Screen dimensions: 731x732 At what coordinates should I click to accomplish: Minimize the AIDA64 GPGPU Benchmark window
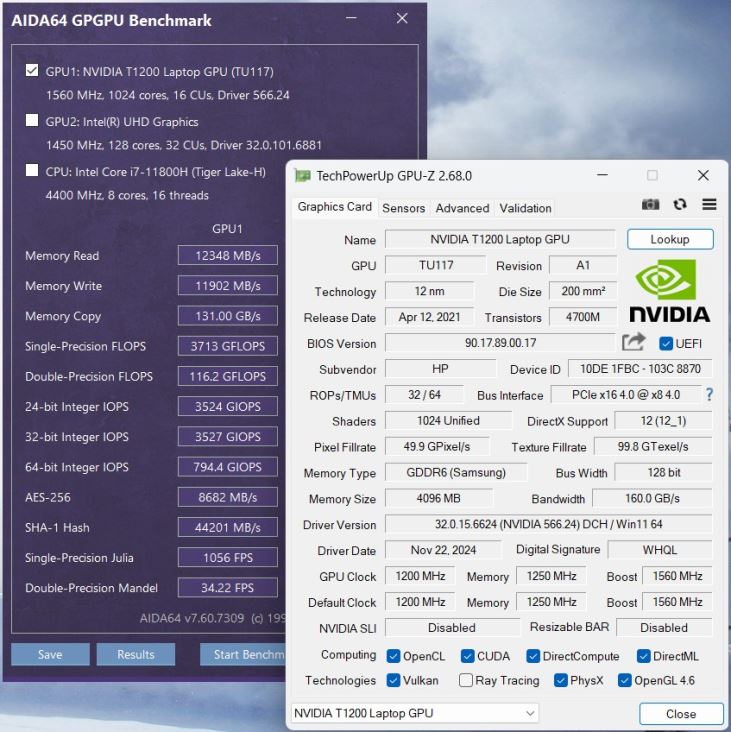[351, 18]
